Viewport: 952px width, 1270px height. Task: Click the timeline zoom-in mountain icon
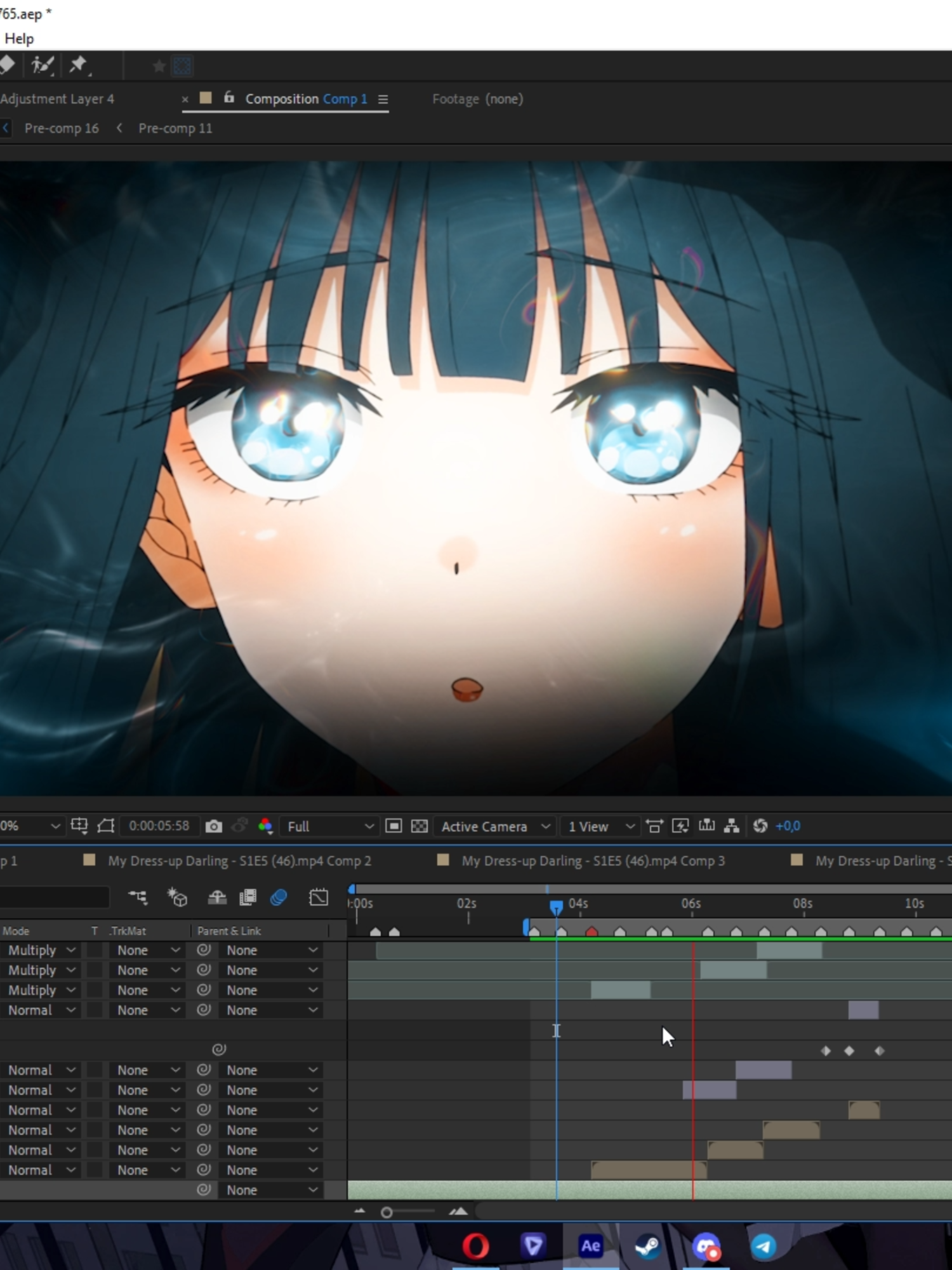click(x=458, y=1212)
